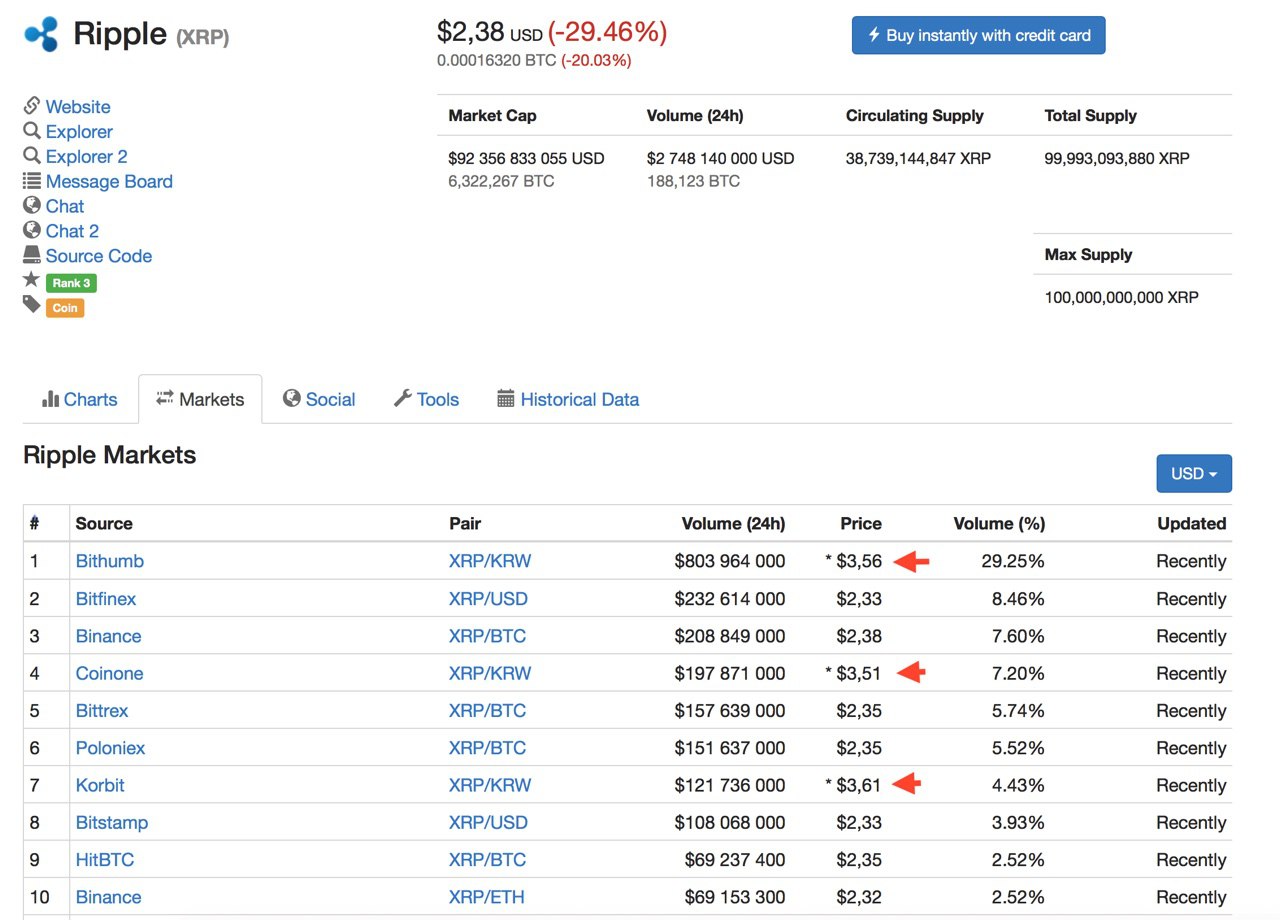Viewport: 1280px width, 920px height.
Task: Switch to the Historical Data tab
Action: (568, 399)
